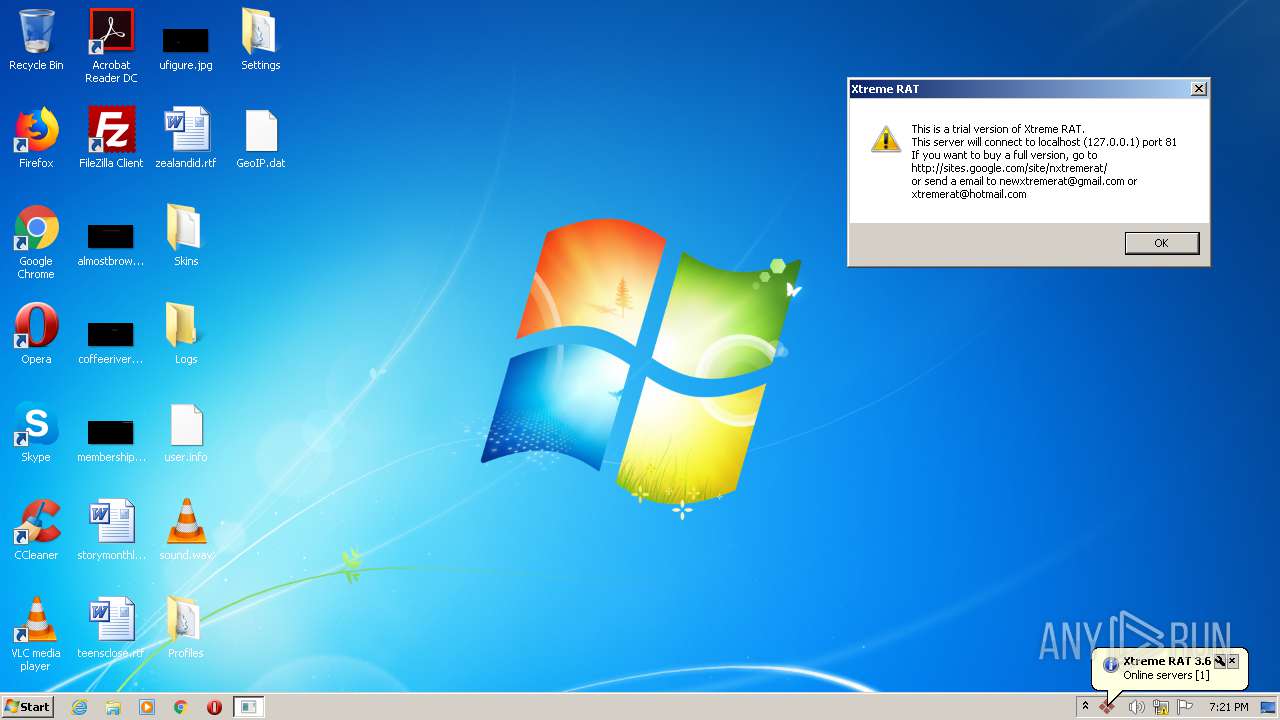
Task: Select the user.info file
Action: point(186,432)
